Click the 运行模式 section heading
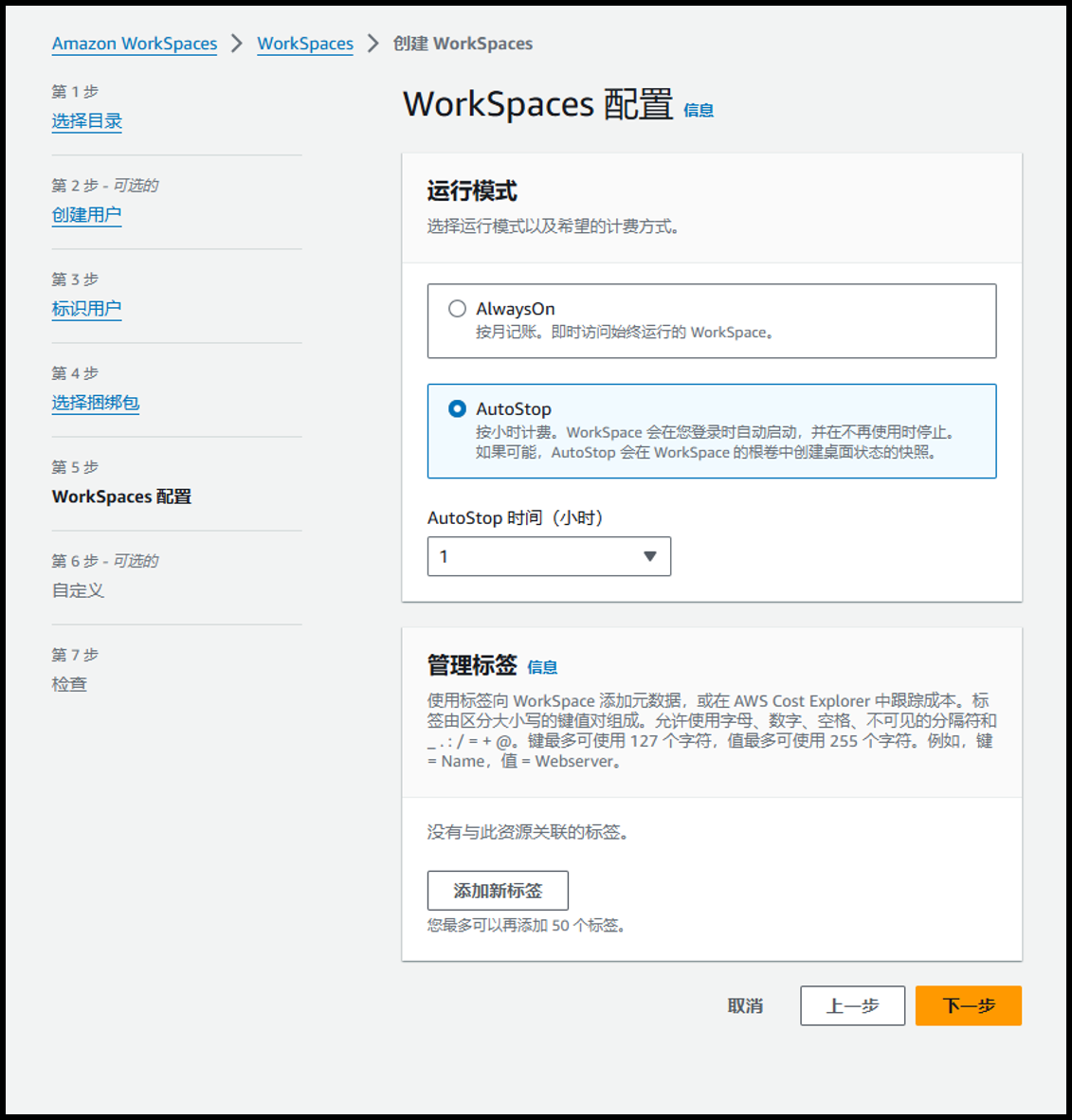Screen dimensions: 1072x1120 (x=472, y=191)
